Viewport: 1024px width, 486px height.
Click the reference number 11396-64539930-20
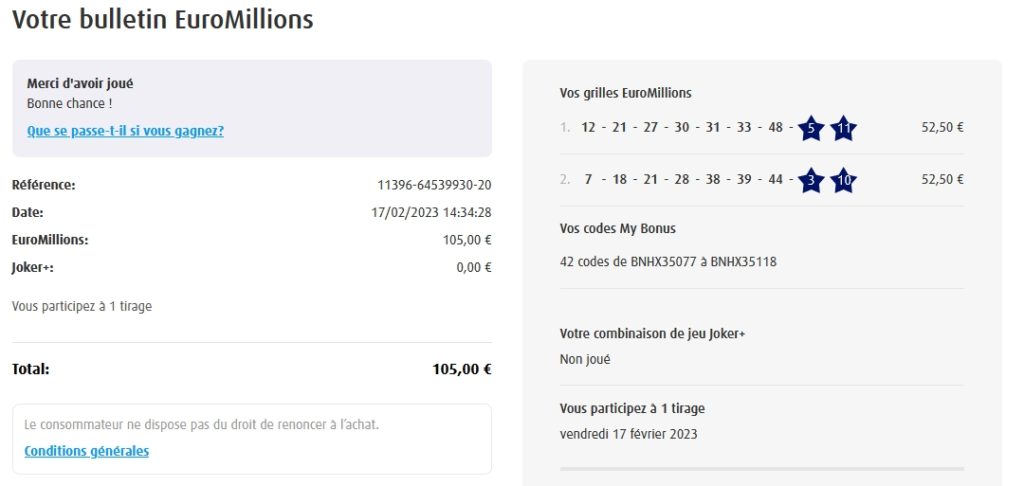point(434,185)
